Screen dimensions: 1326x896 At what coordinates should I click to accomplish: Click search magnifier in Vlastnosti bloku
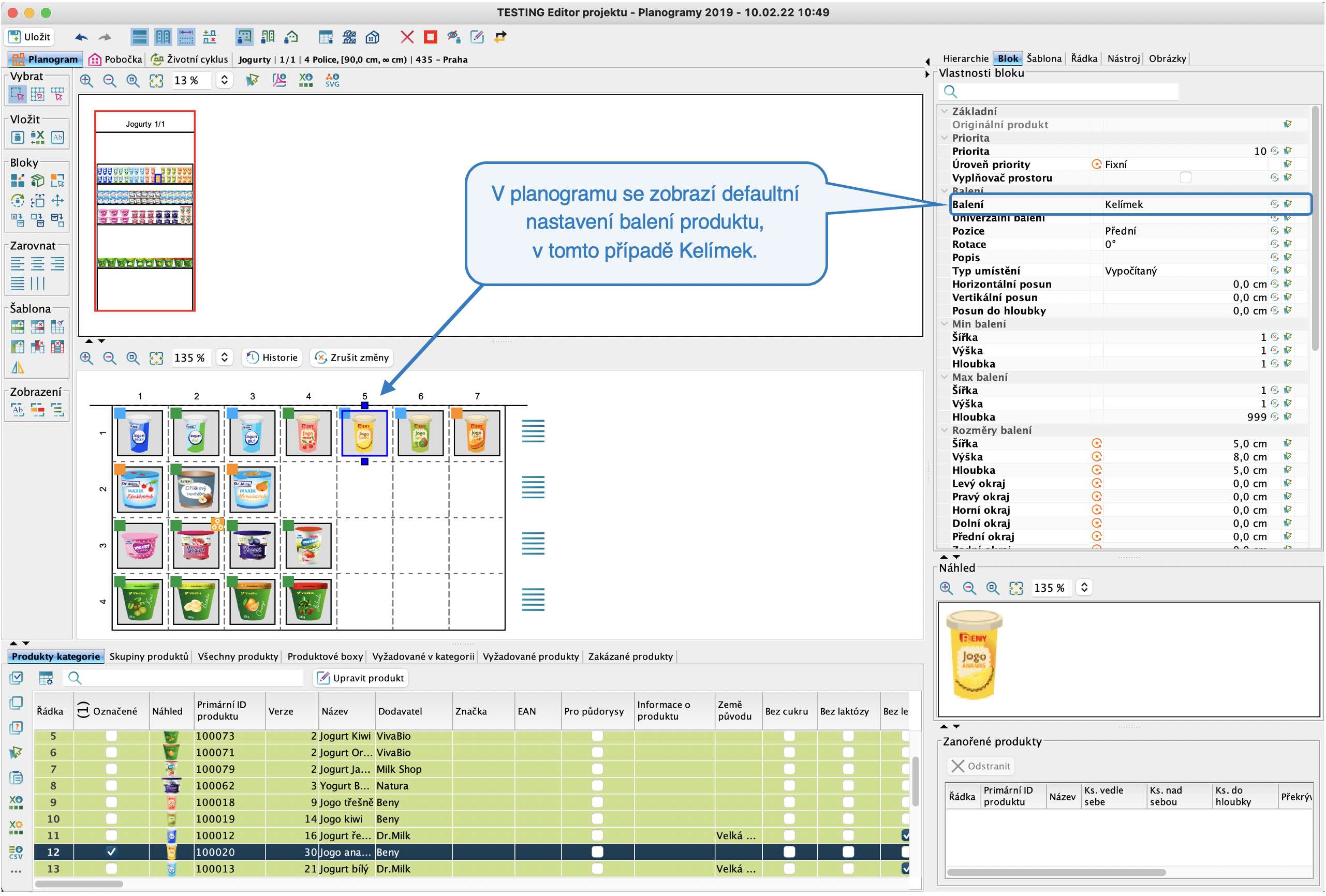pos(950,91)
